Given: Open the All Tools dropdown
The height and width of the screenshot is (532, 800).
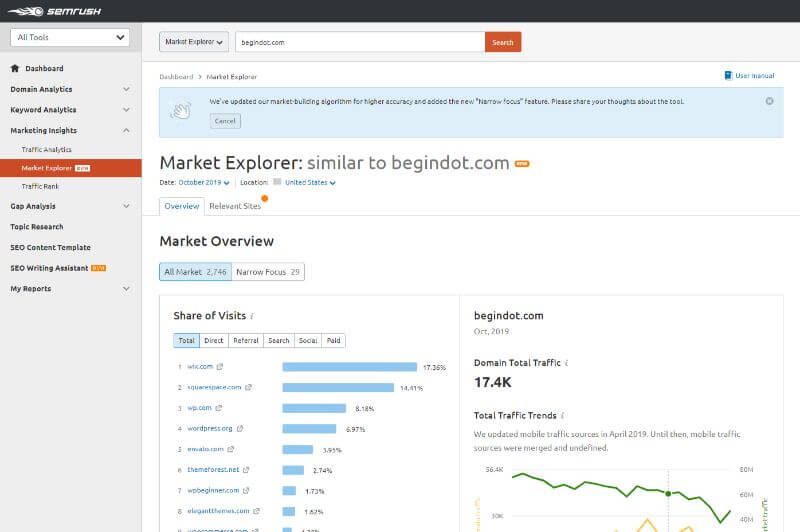Looking at the screenshot, I should tap(70, 37).
